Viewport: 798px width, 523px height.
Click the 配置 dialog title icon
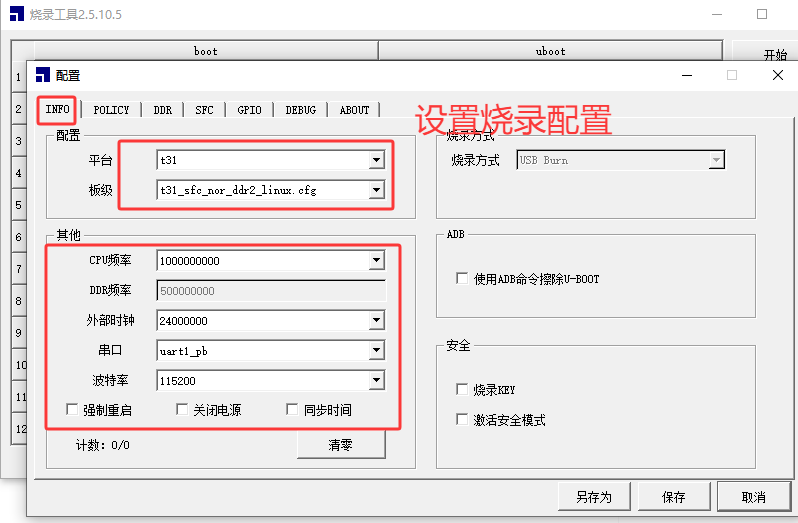click(x=43, y=75)
